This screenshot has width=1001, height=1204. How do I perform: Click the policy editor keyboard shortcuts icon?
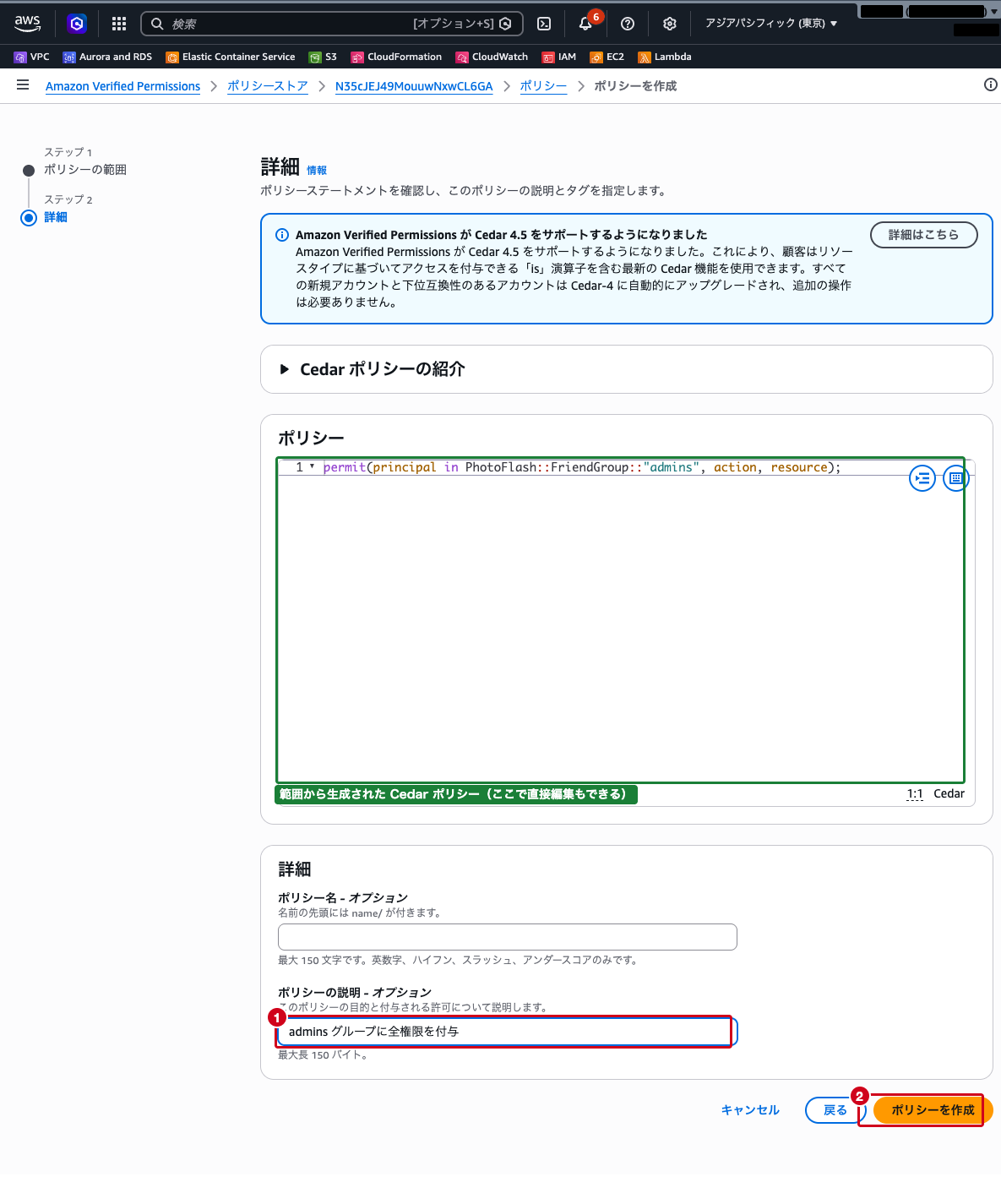click(x=956, y=478)
